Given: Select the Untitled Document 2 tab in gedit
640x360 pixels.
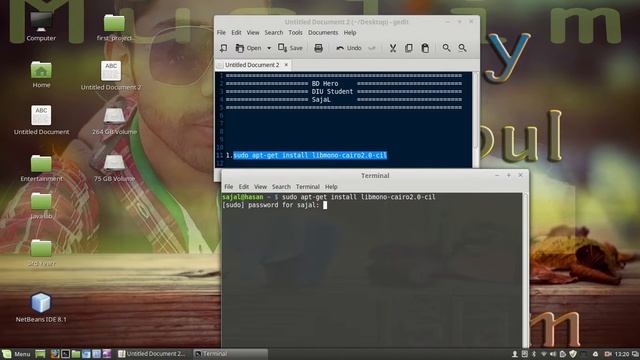Looking at the screenshot, I should click(252, 65).
